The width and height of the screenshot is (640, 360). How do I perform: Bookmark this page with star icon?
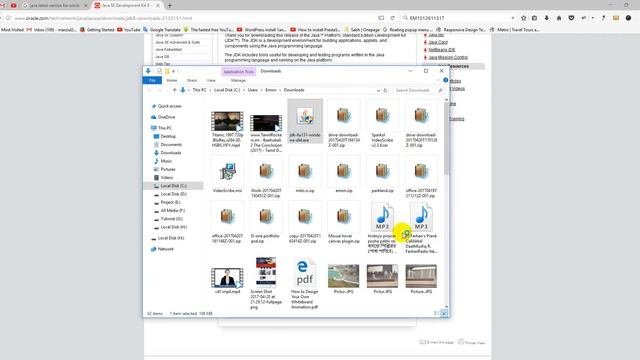tap(524, 18)
